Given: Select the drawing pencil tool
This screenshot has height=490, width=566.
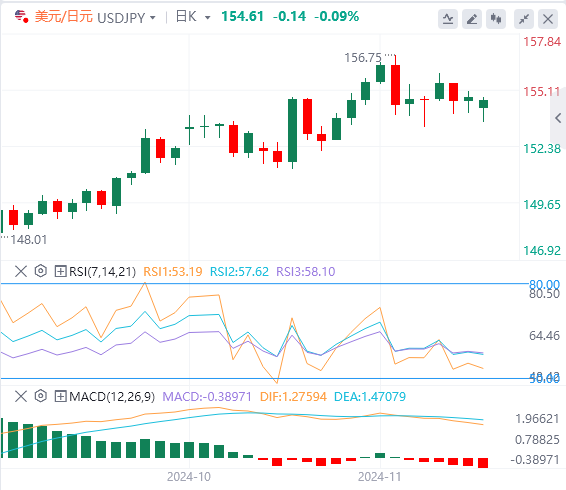Looking at the screenshot, I should tap(472, 19).
